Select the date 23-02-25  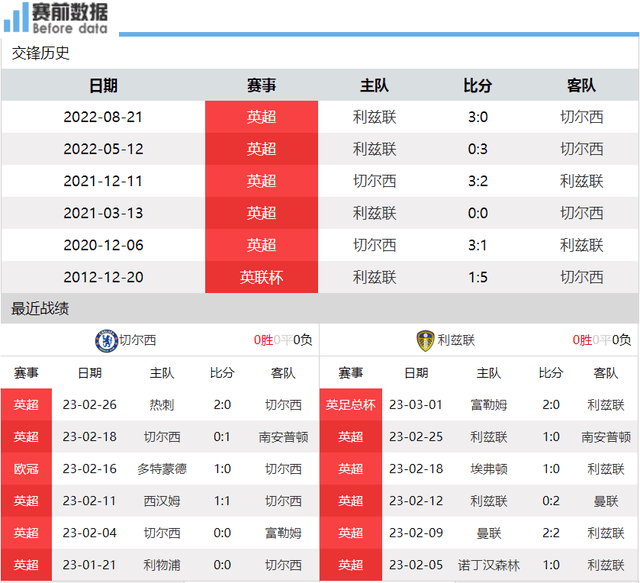[416, 437]
